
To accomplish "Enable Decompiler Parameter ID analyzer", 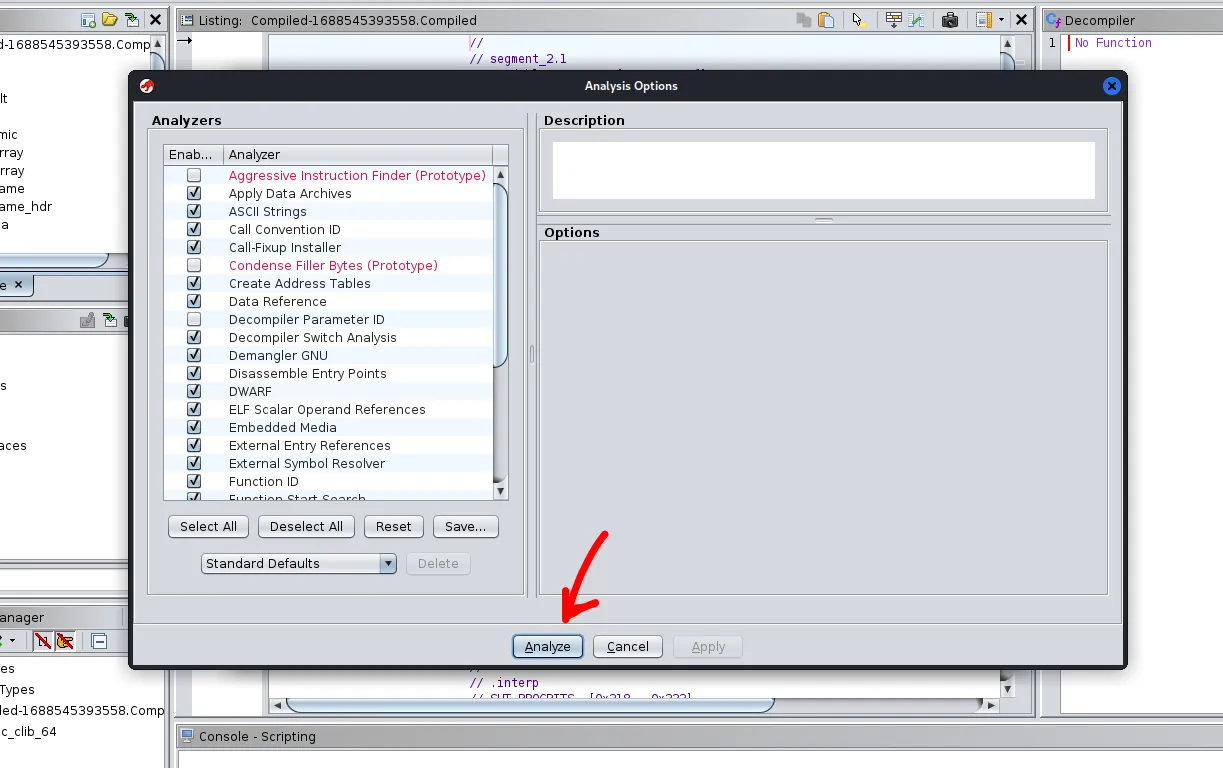I will click(x=194, y=320).
